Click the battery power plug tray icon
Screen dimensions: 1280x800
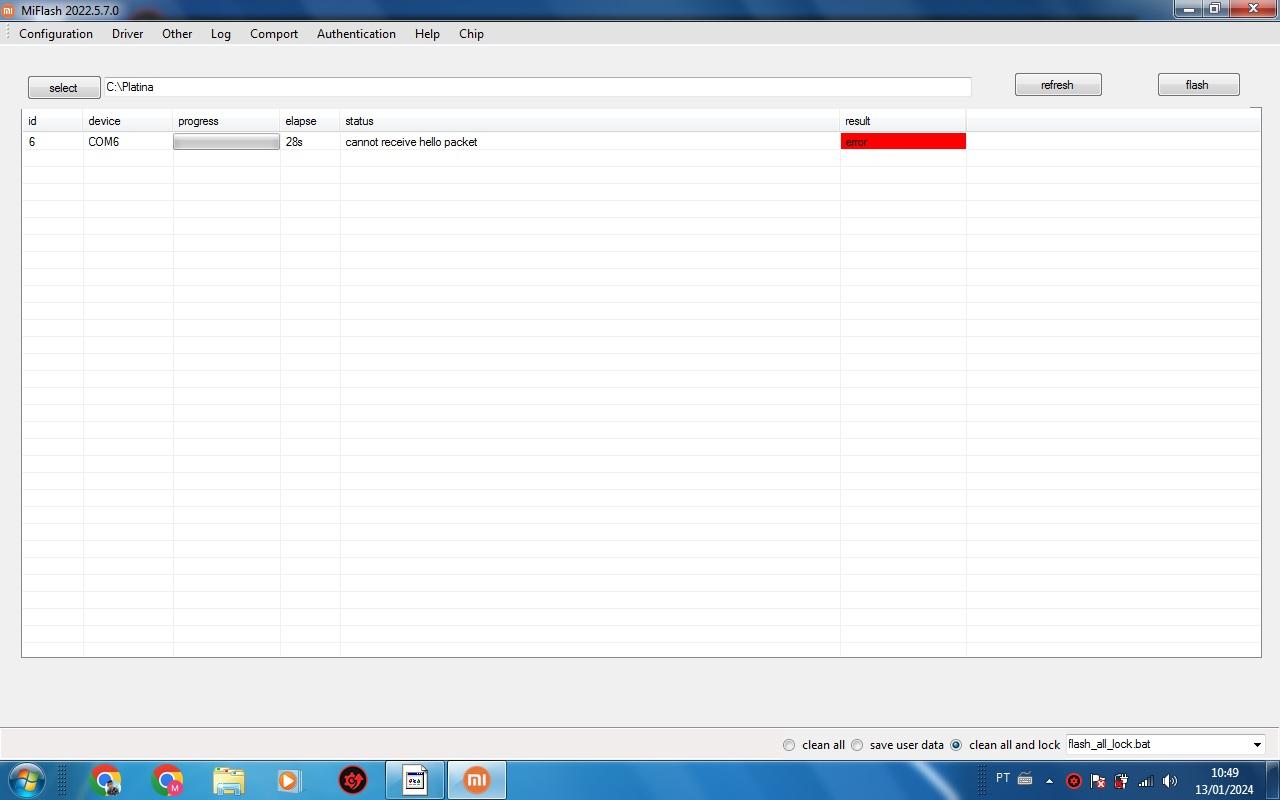pyautogui.click(x=1121, y=781)
